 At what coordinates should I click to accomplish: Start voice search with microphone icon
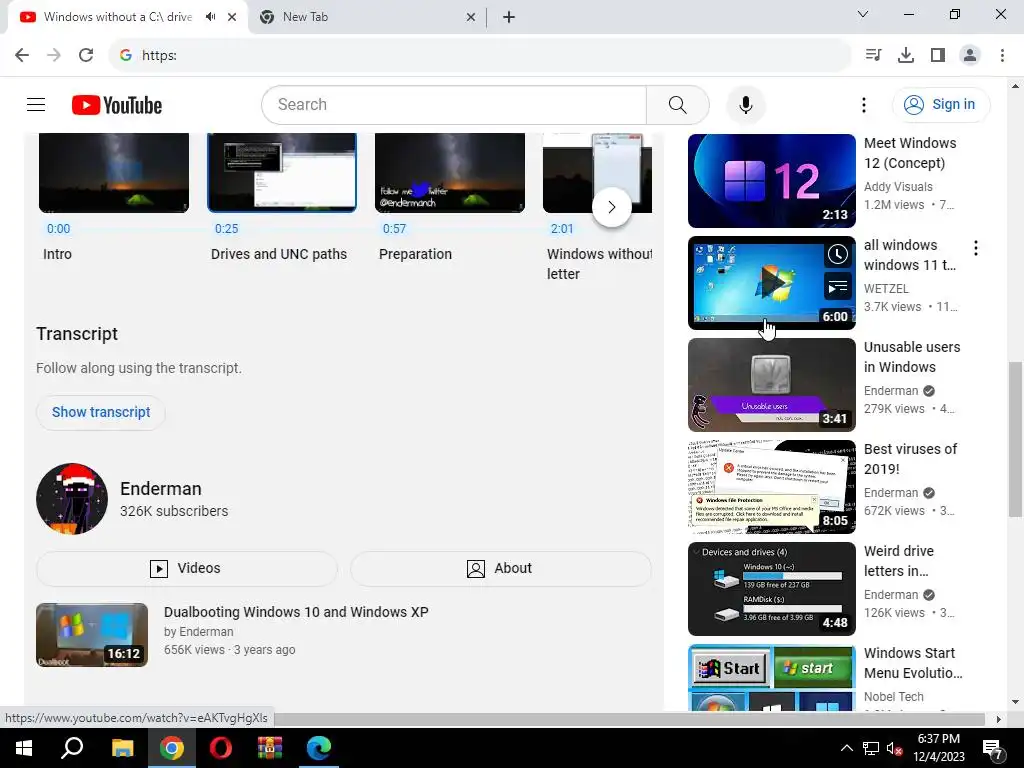(x=745, y=104)
